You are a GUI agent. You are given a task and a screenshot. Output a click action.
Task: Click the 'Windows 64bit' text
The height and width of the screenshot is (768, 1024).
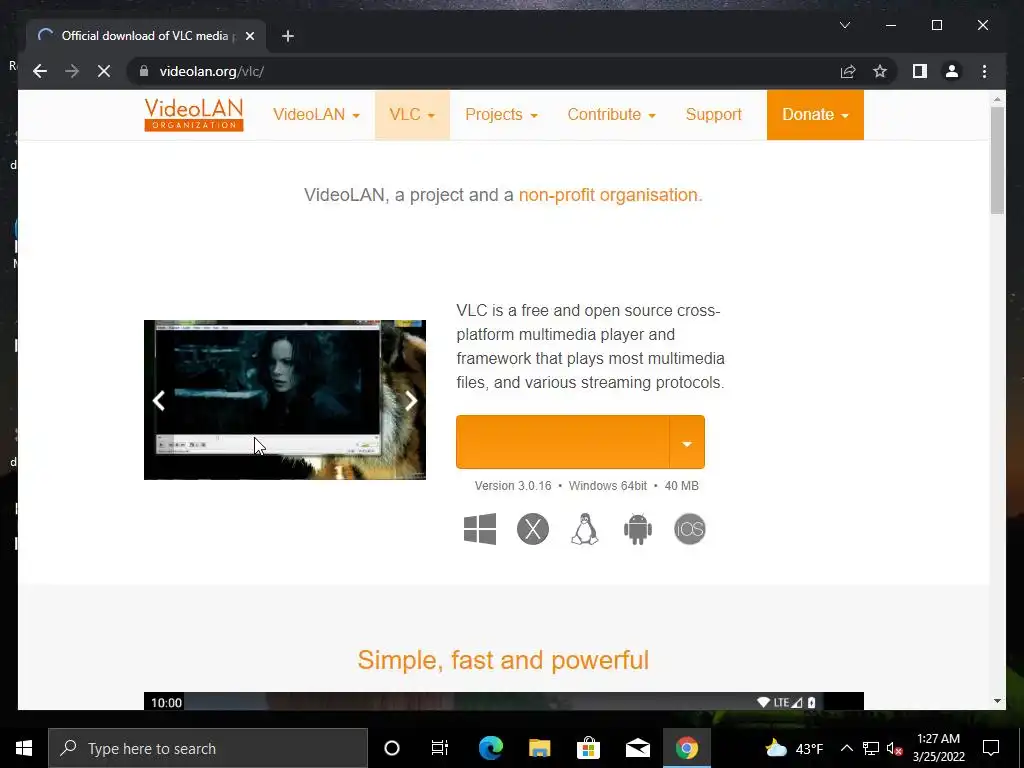click(x=607, y=486)
